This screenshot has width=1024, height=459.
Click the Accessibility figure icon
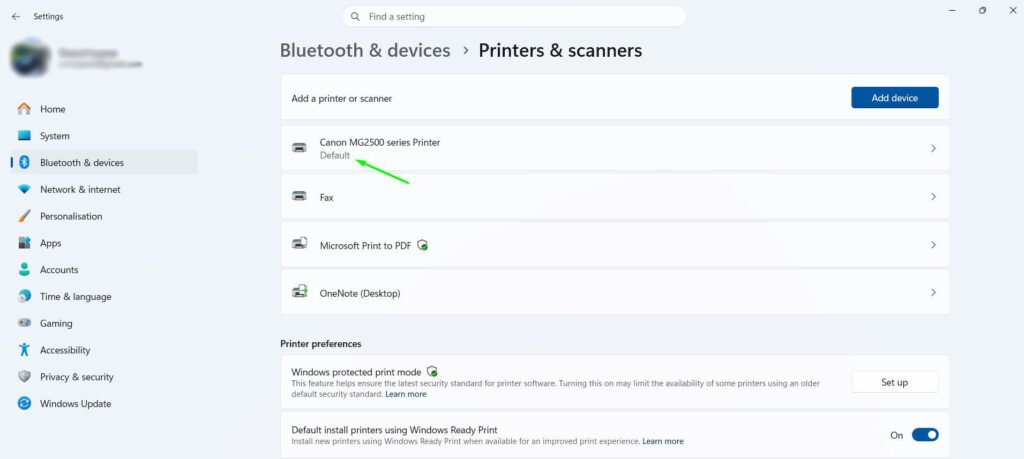coord(24,350)
